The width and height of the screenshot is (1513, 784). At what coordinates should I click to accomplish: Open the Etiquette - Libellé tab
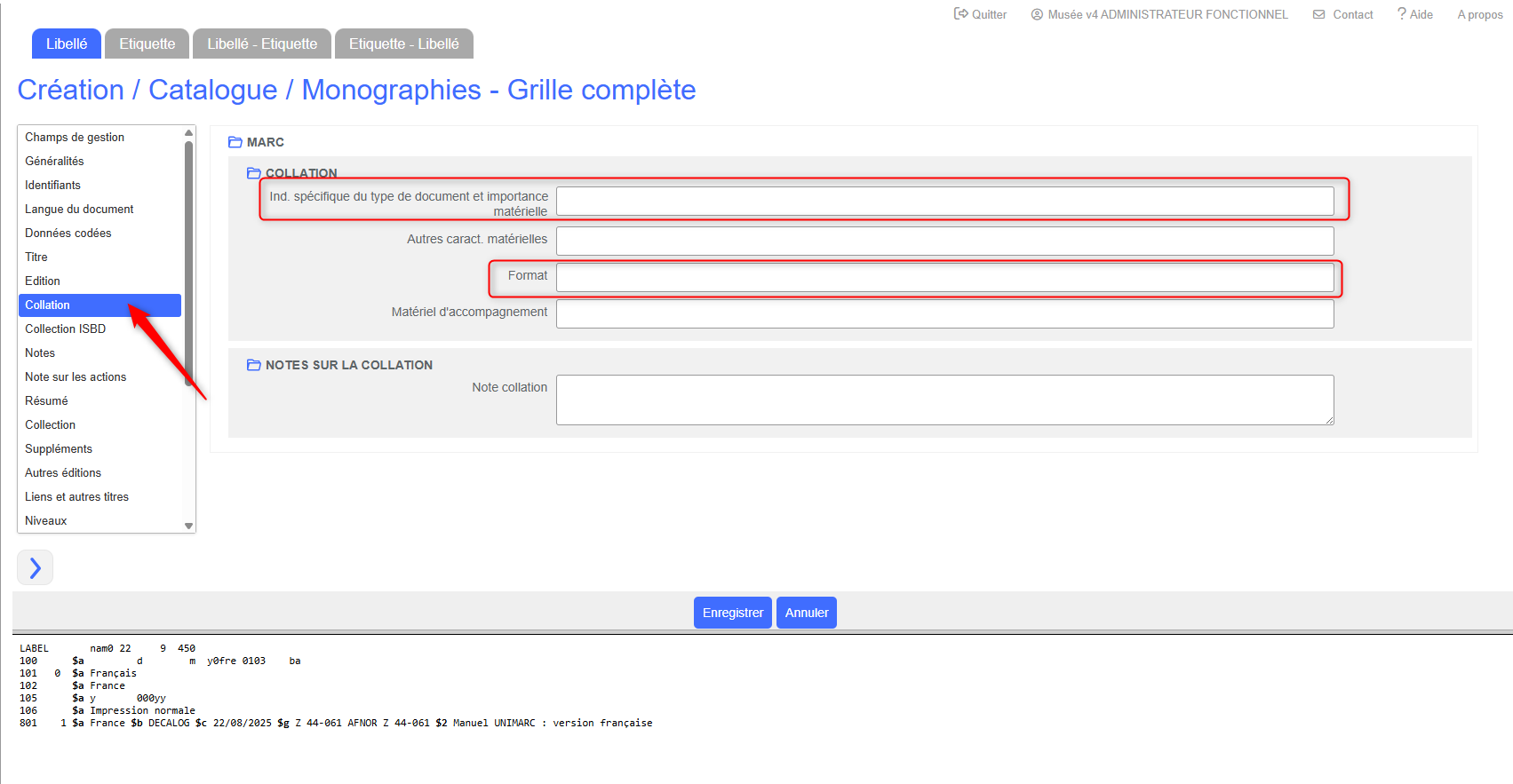(x=403, y=44)
